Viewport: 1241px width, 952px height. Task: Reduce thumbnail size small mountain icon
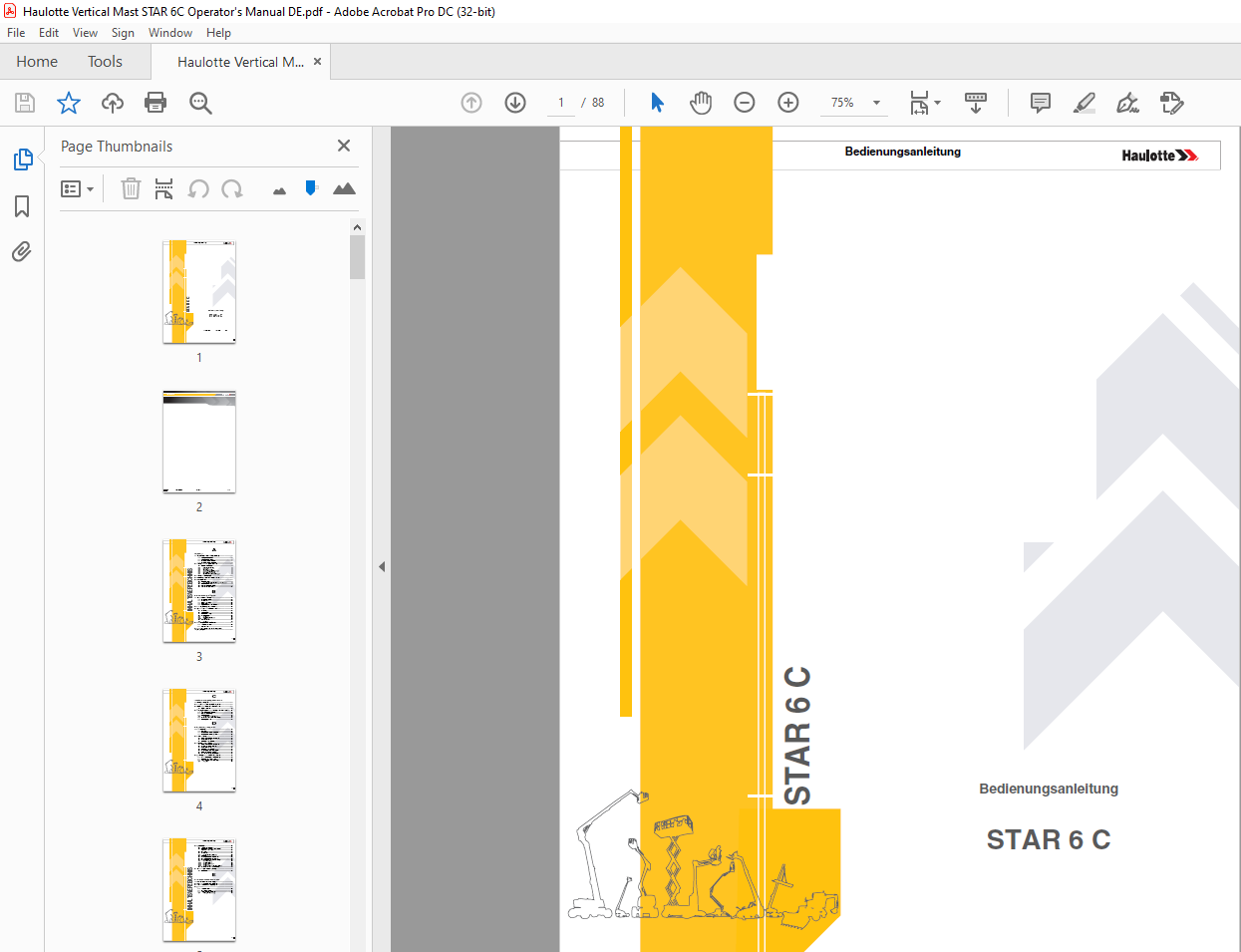coord(279,190)
